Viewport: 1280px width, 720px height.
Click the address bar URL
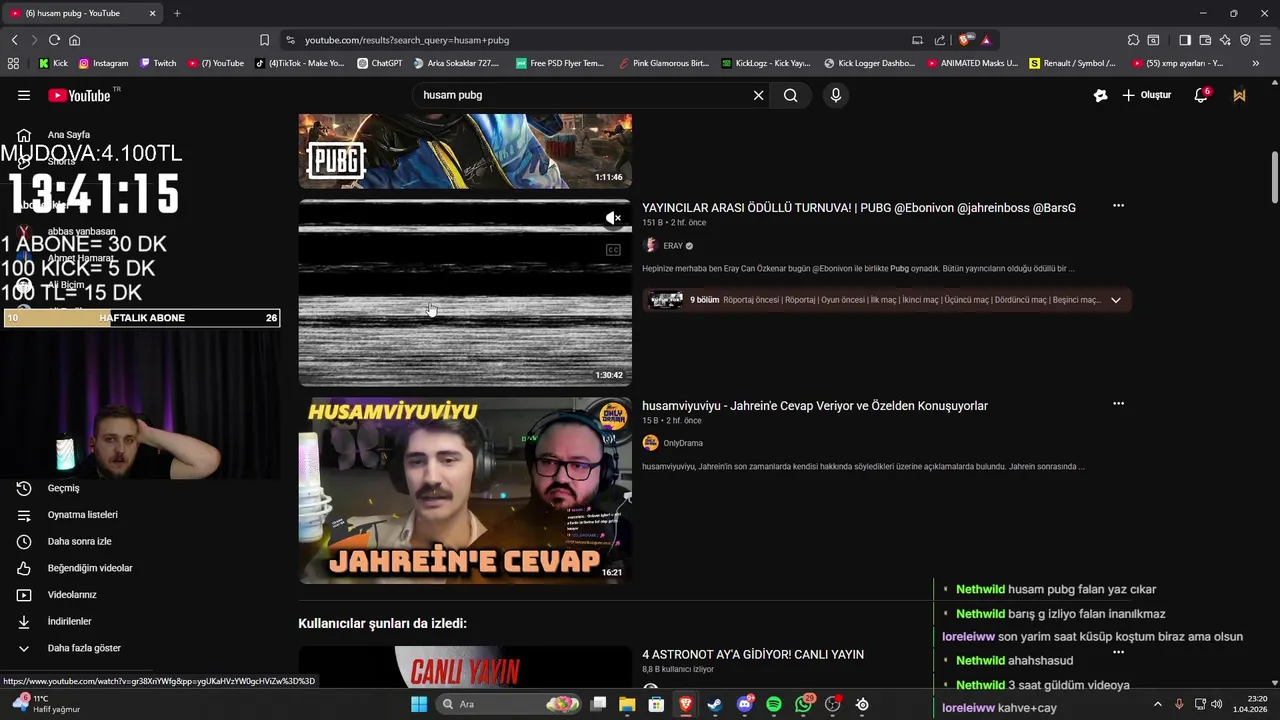[x=407, y=40]
